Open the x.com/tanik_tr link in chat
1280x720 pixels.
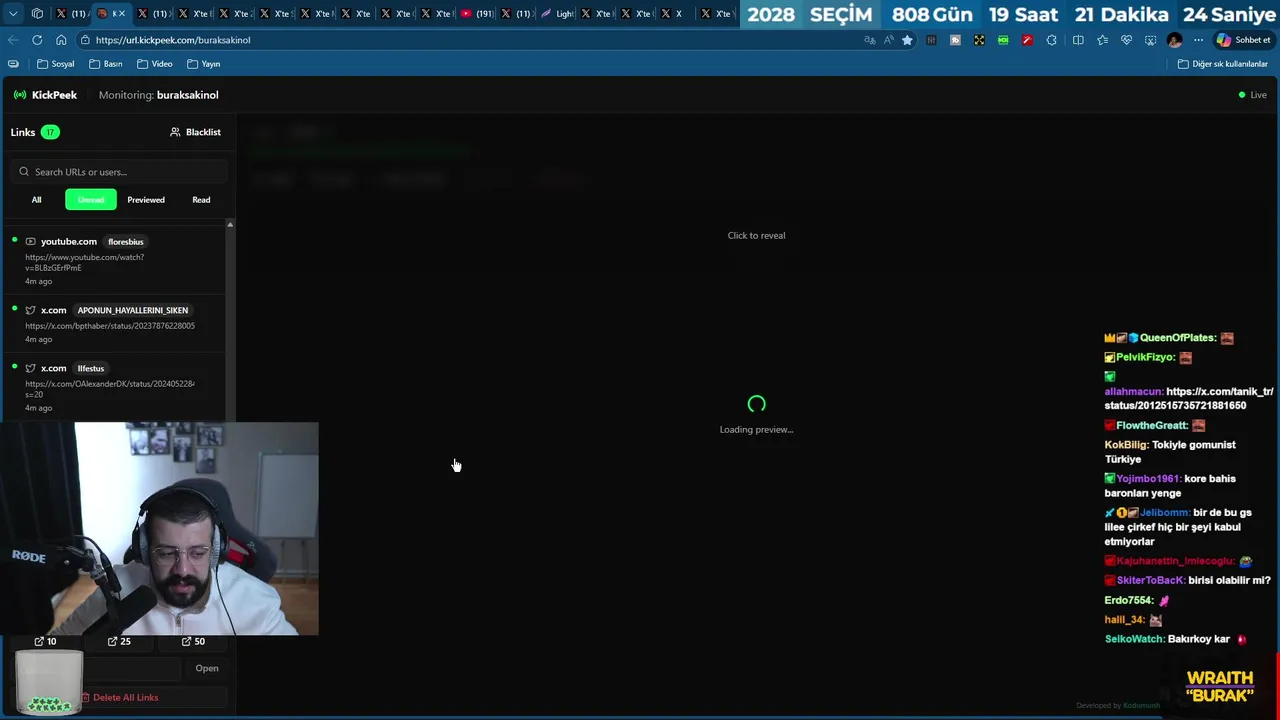1189,399
